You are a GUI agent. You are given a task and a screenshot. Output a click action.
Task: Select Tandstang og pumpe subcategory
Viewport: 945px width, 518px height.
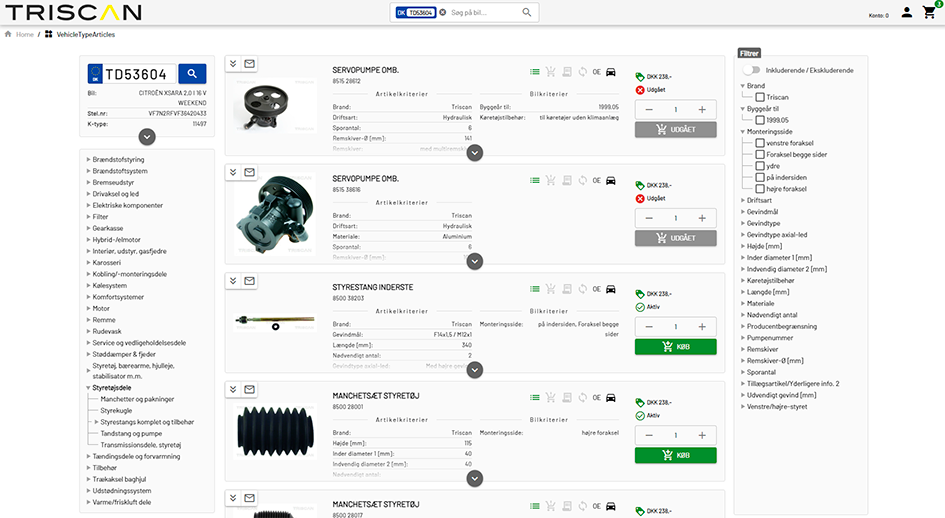(x=131, y=434)
